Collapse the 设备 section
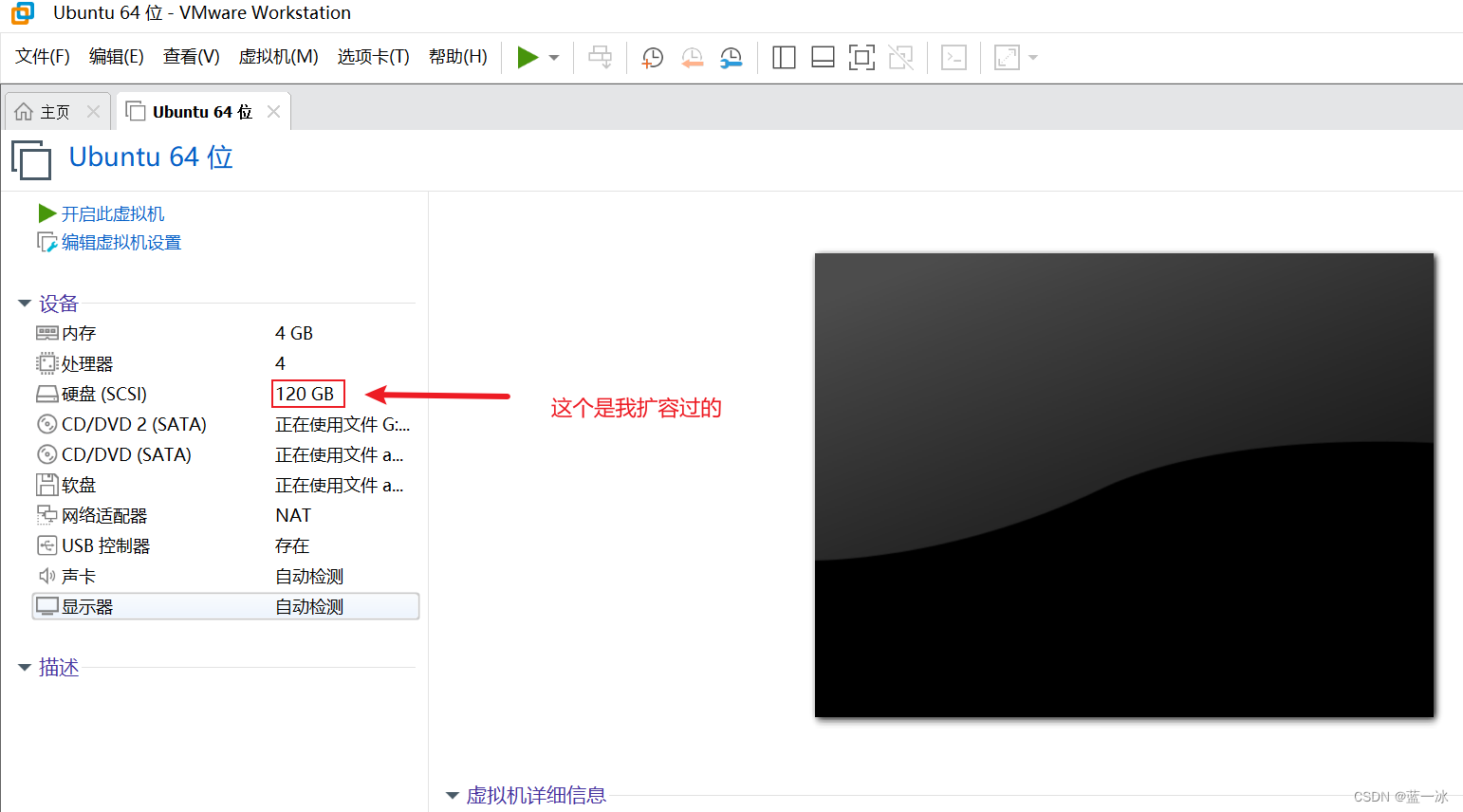Screen dimensions: 1463x812 click(25, 304)
